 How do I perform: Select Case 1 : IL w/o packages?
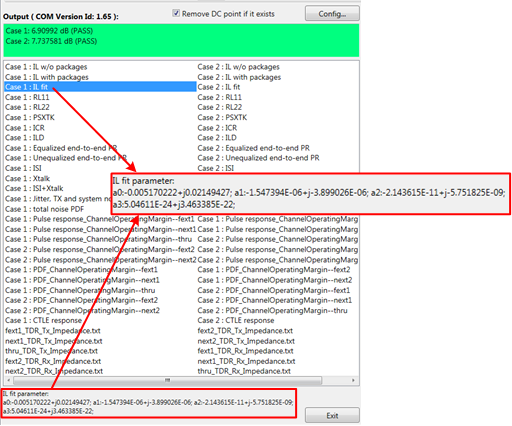coord(46,67)
